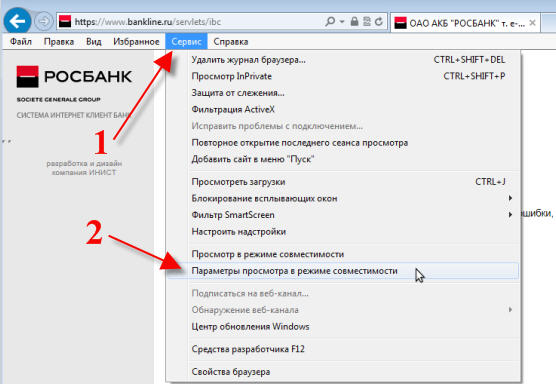This screenshot has width=556, height=384.
Task: Click the security lock icon in address bar
Action: pyautogui.click(x=354, y=22)
